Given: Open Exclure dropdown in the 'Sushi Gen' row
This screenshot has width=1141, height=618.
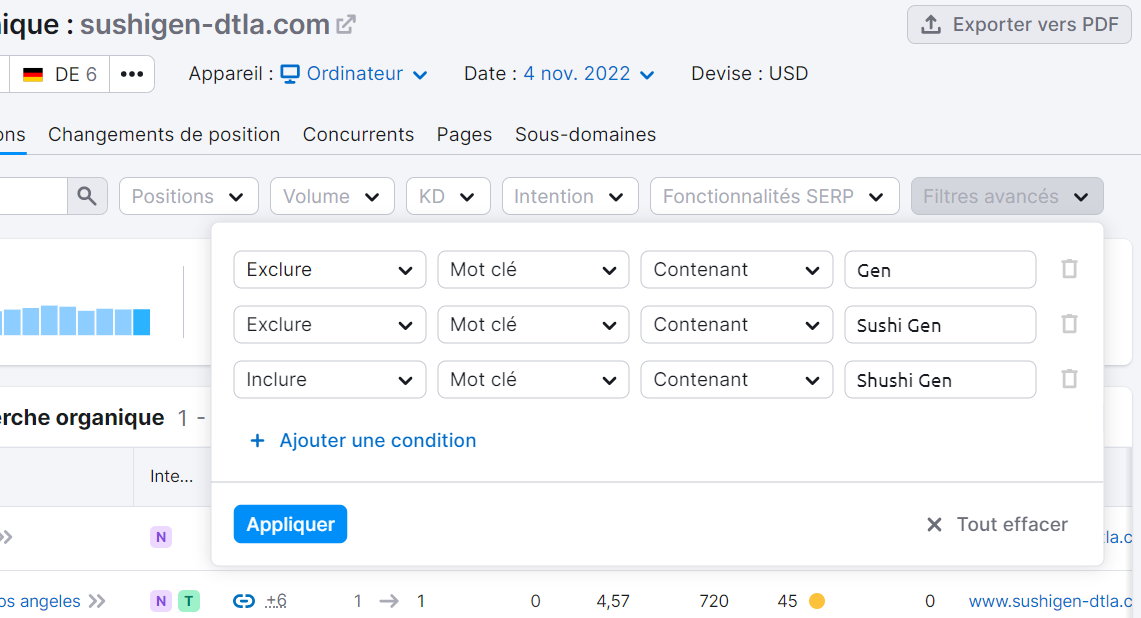Looking at the screenshot, I should pyautogui.click(x=330, y=325).
